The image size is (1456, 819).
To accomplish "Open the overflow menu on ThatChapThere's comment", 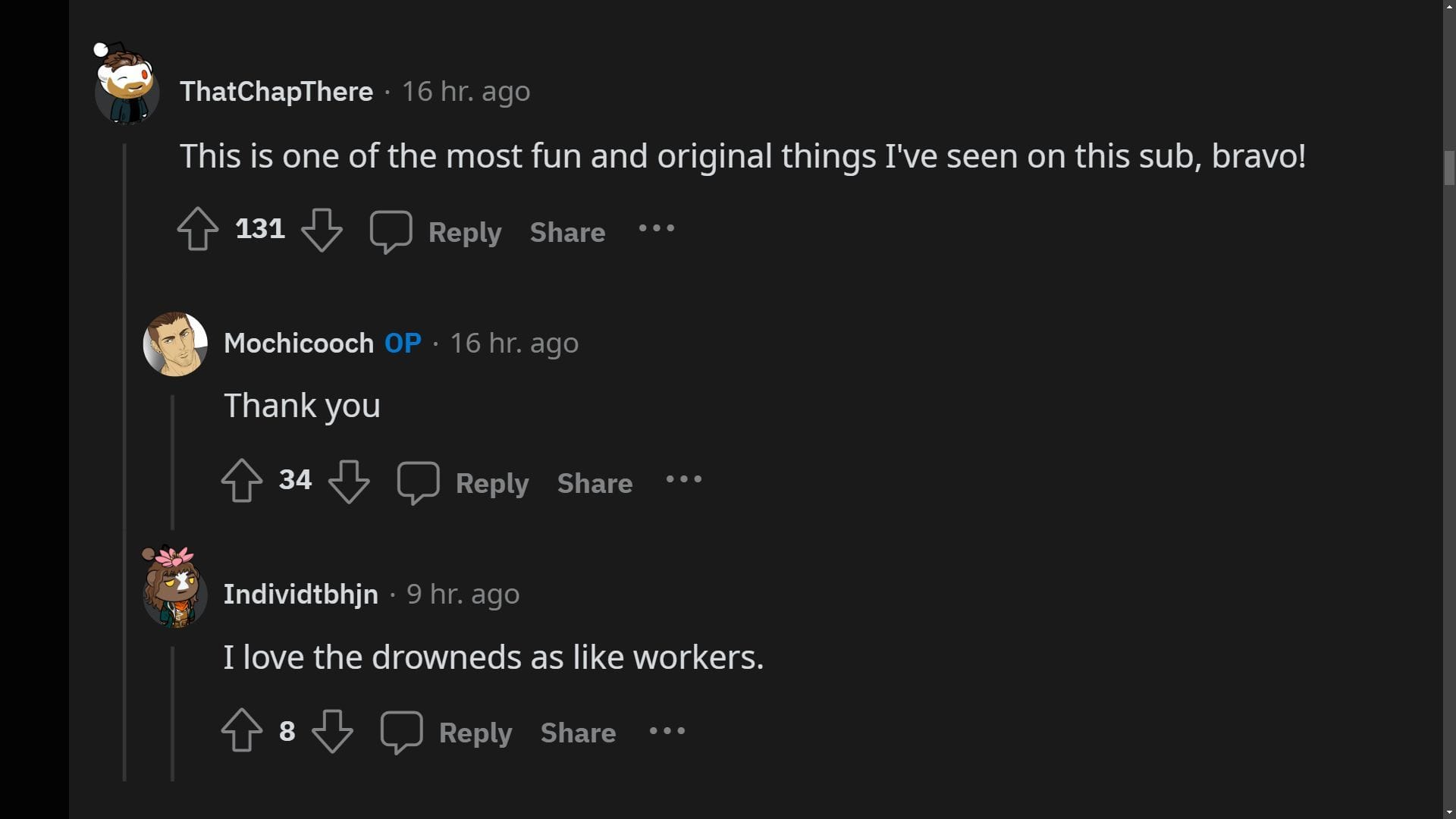I will (656, 230).
